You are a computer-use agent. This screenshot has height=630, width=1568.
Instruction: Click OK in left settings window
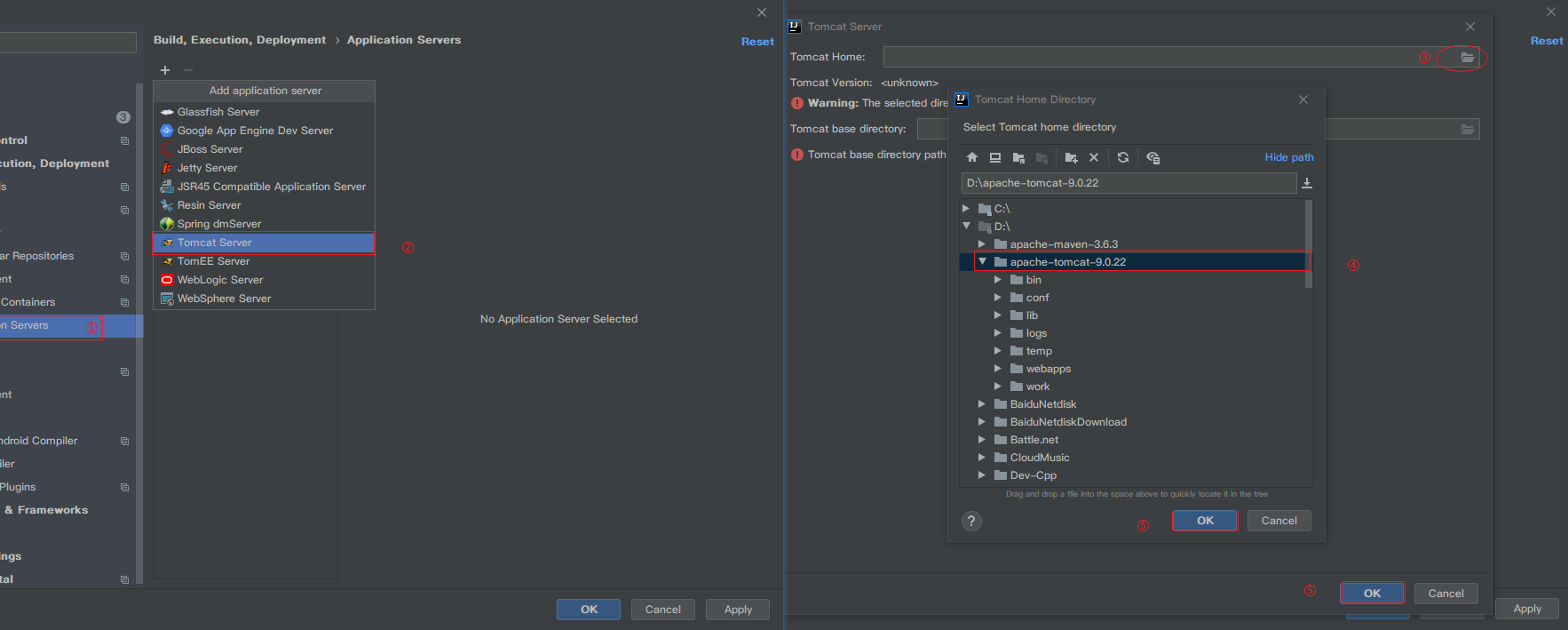point(590,610)
